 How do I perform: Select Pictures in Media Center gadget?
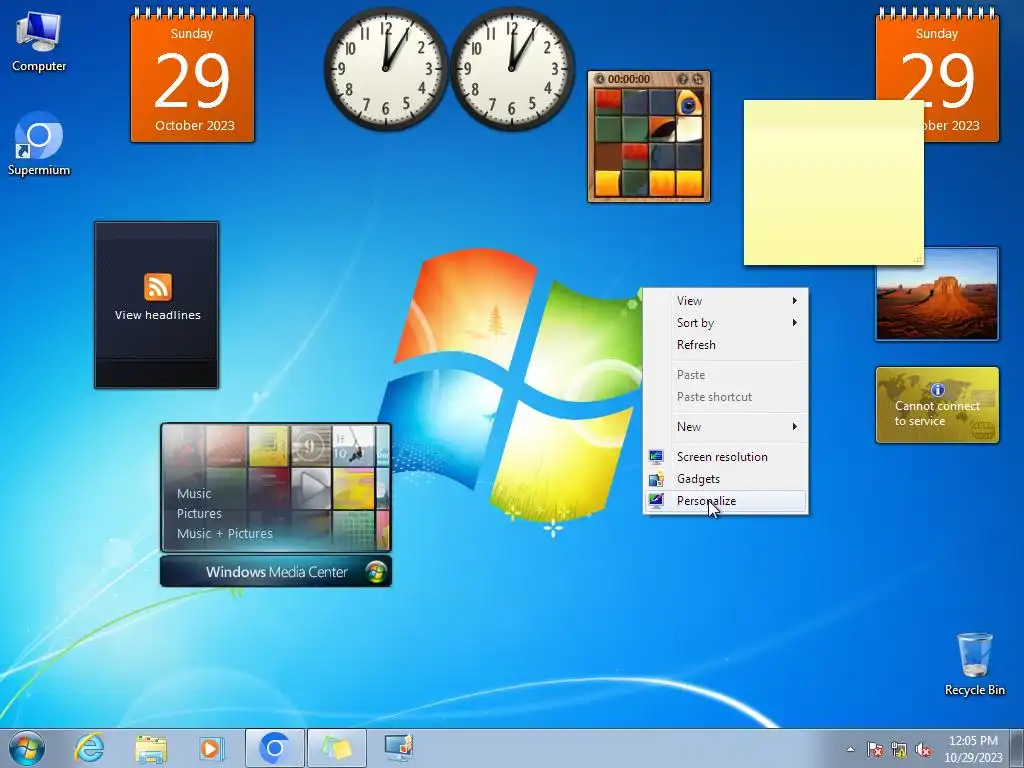tap(199, 513)
